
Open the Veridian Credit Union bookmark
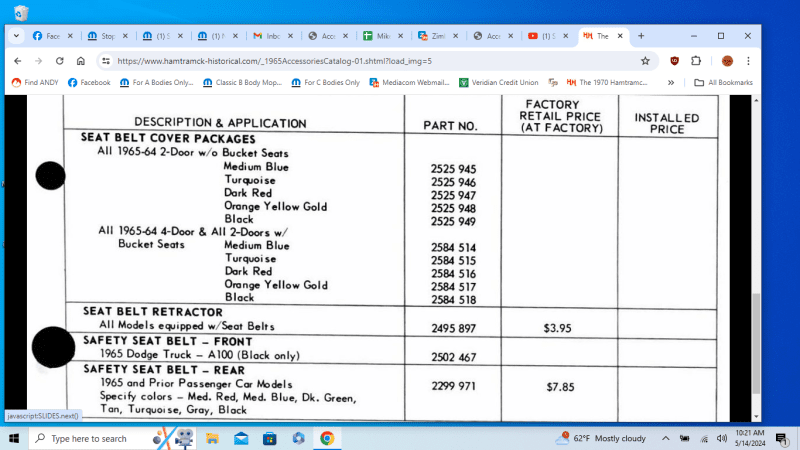tap(498, 83)
